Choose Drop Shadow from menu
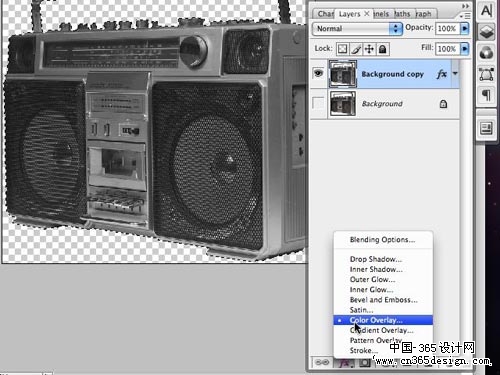 tap(383, 259)
